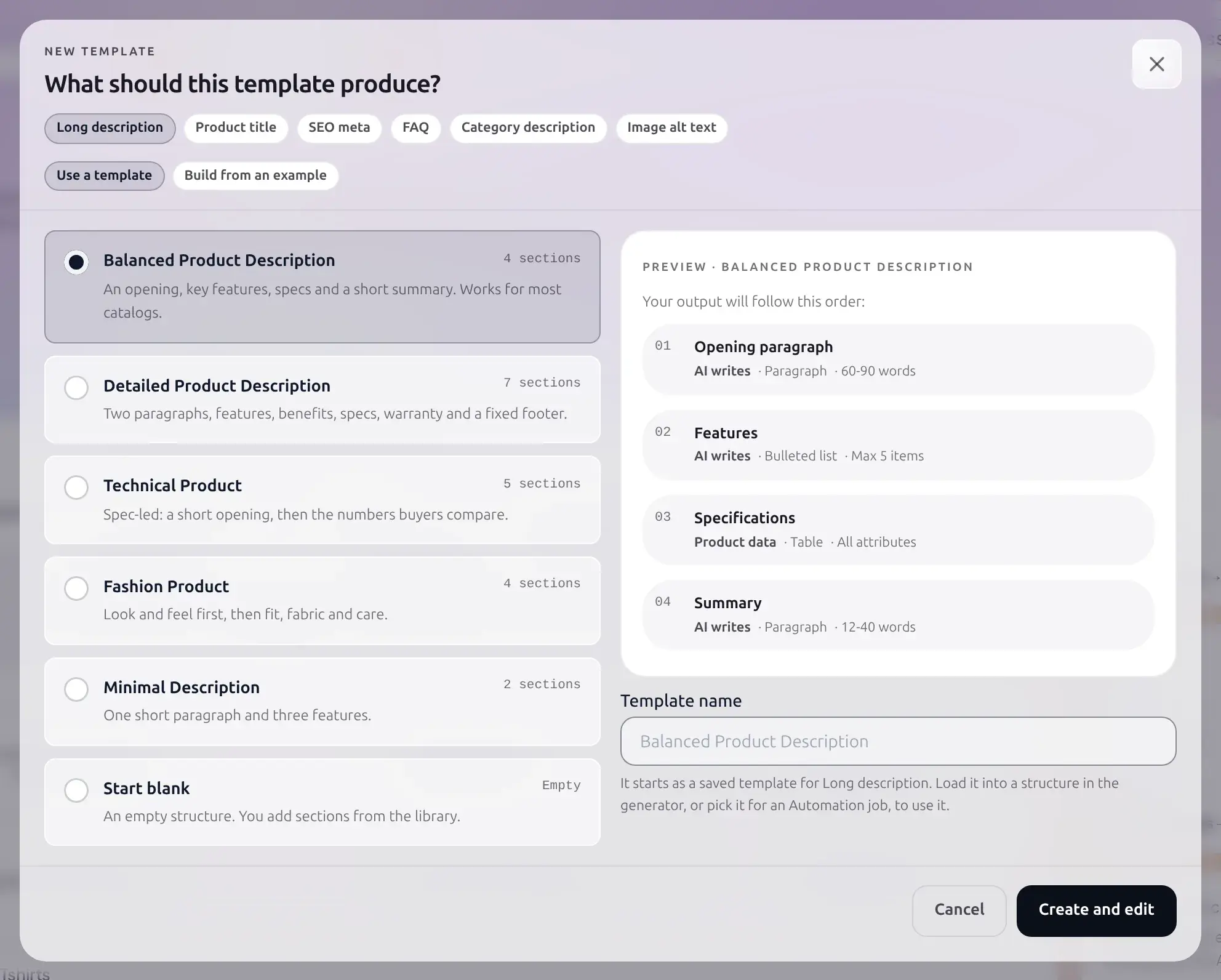The image size is (1221, 980).
Task: Click the Template name input field
Action: (x=898, y=741)
